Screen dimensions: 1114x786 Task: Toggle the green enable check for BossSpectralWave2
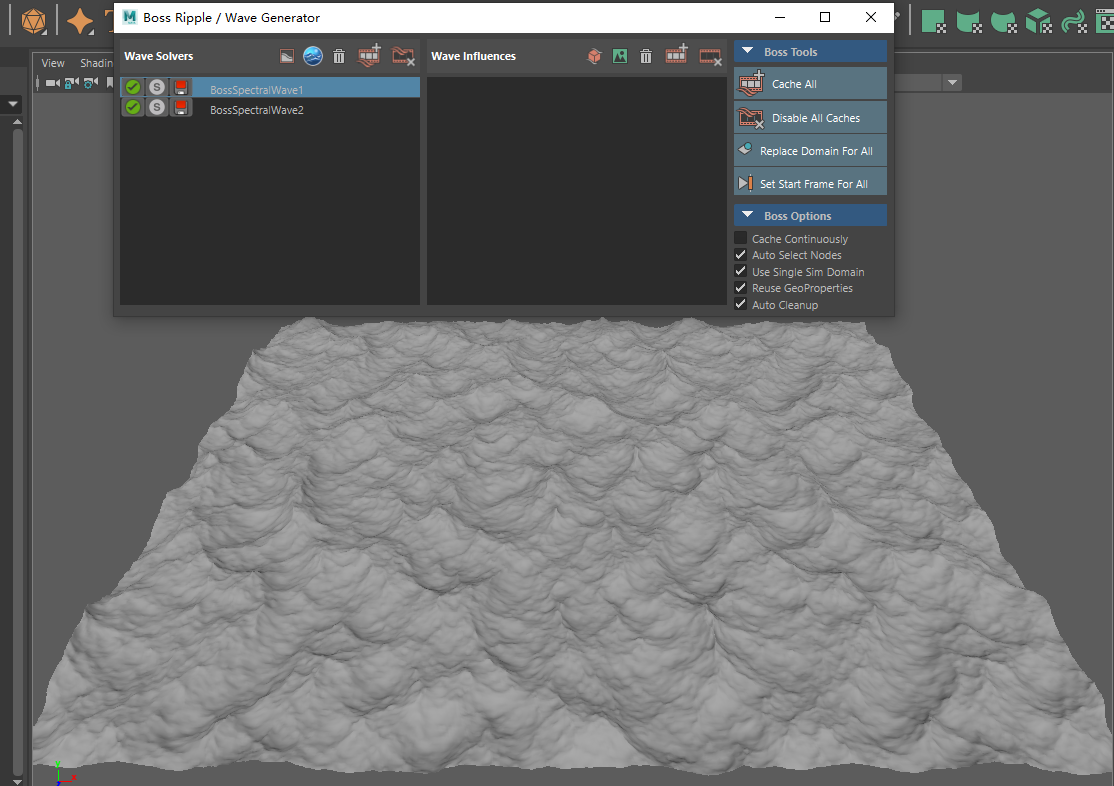coord(133,107)
